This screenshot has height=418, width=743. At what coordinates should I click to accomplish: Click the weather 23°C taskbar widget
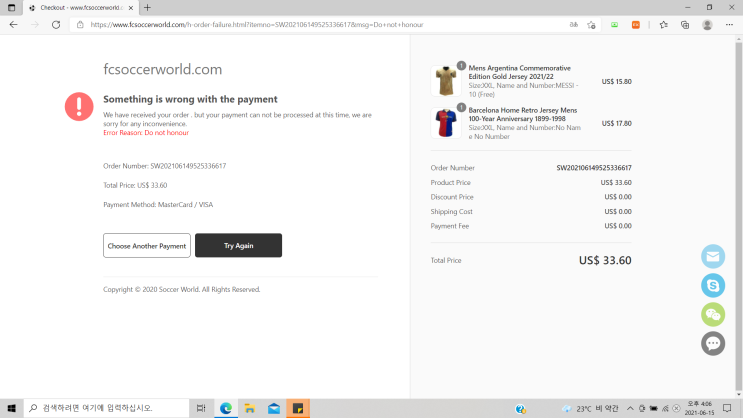590,409
